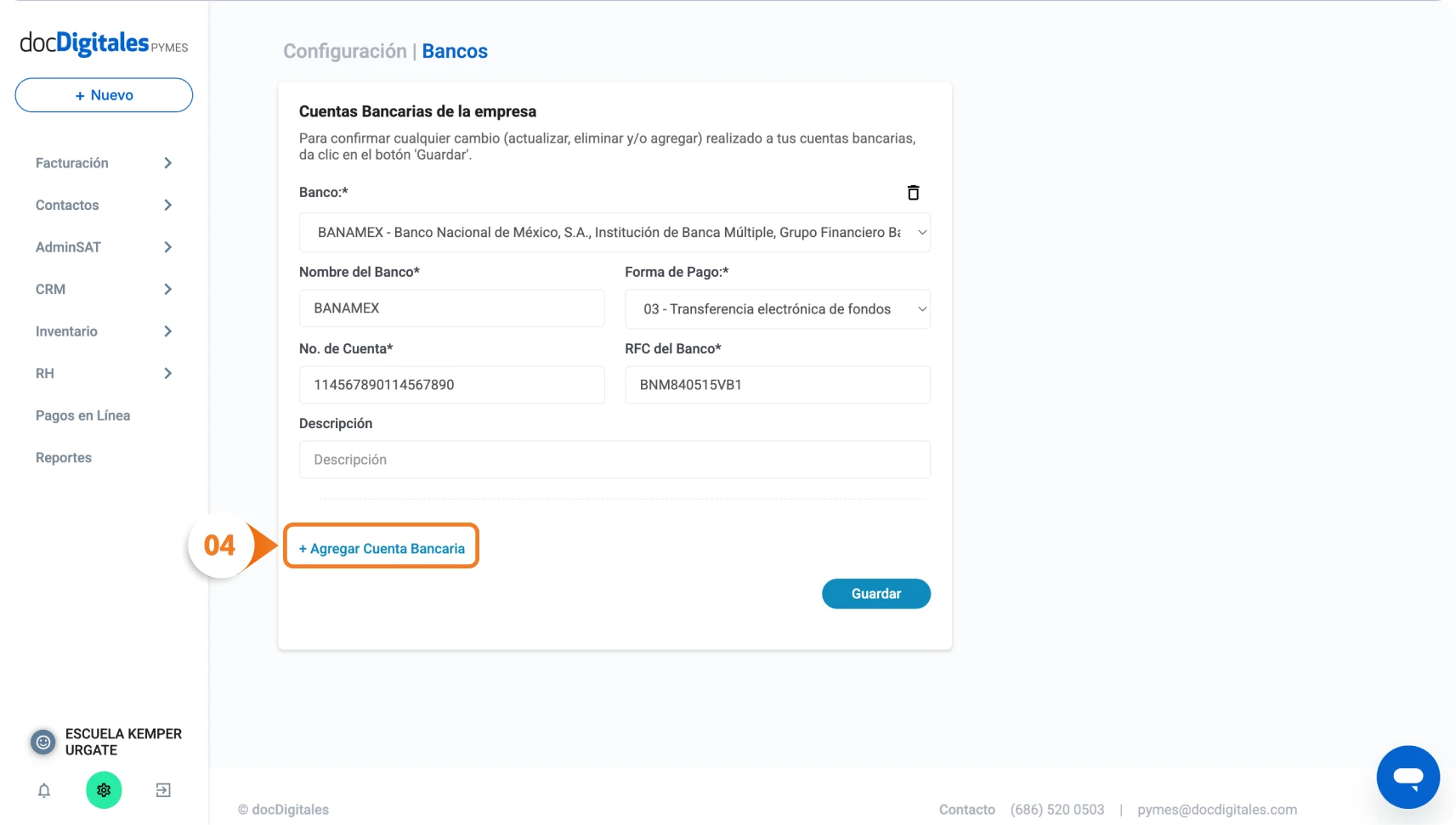Click Agregar Cuenta Bancaria link
The image size is (1456, 825).
382,549
